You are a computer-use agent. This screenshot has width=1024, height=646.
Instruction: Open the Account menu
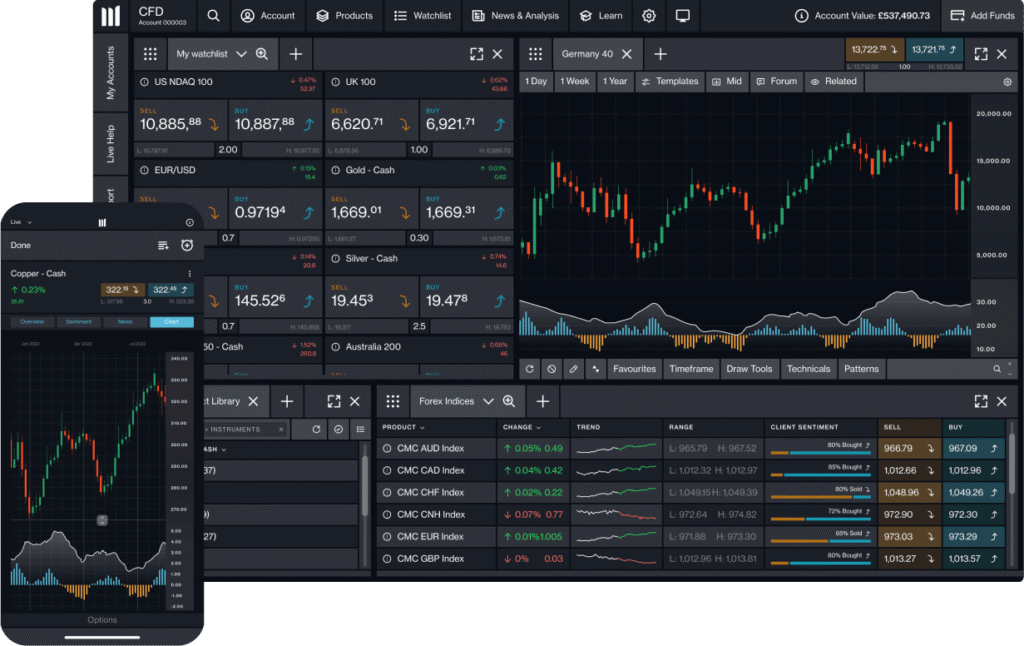[x=268, y=16]
